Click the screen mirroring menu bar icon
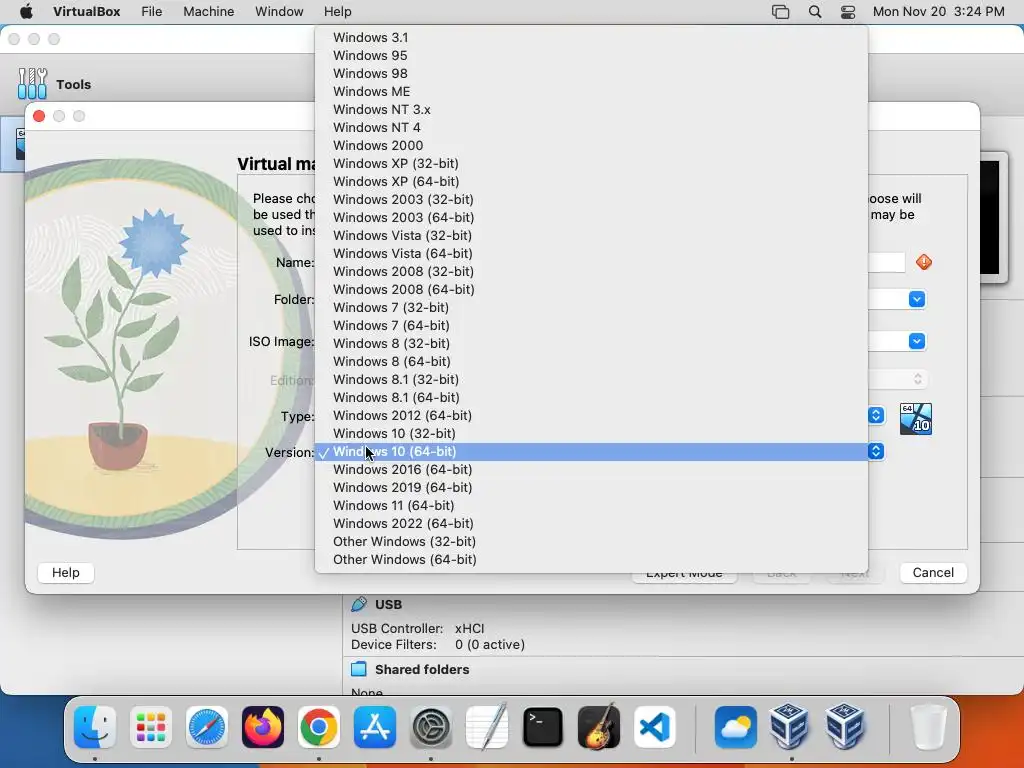Image resolution: width=1024 pixels, height=768 pixels. pyautogui.click(x=780, y=11)
